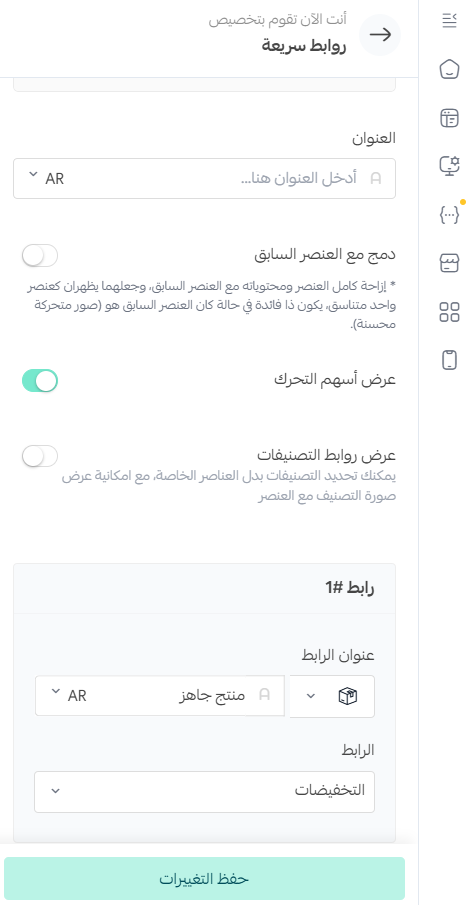
Task: Open the monitor settings icon in sidebar
Action: (x=449, y=166)
